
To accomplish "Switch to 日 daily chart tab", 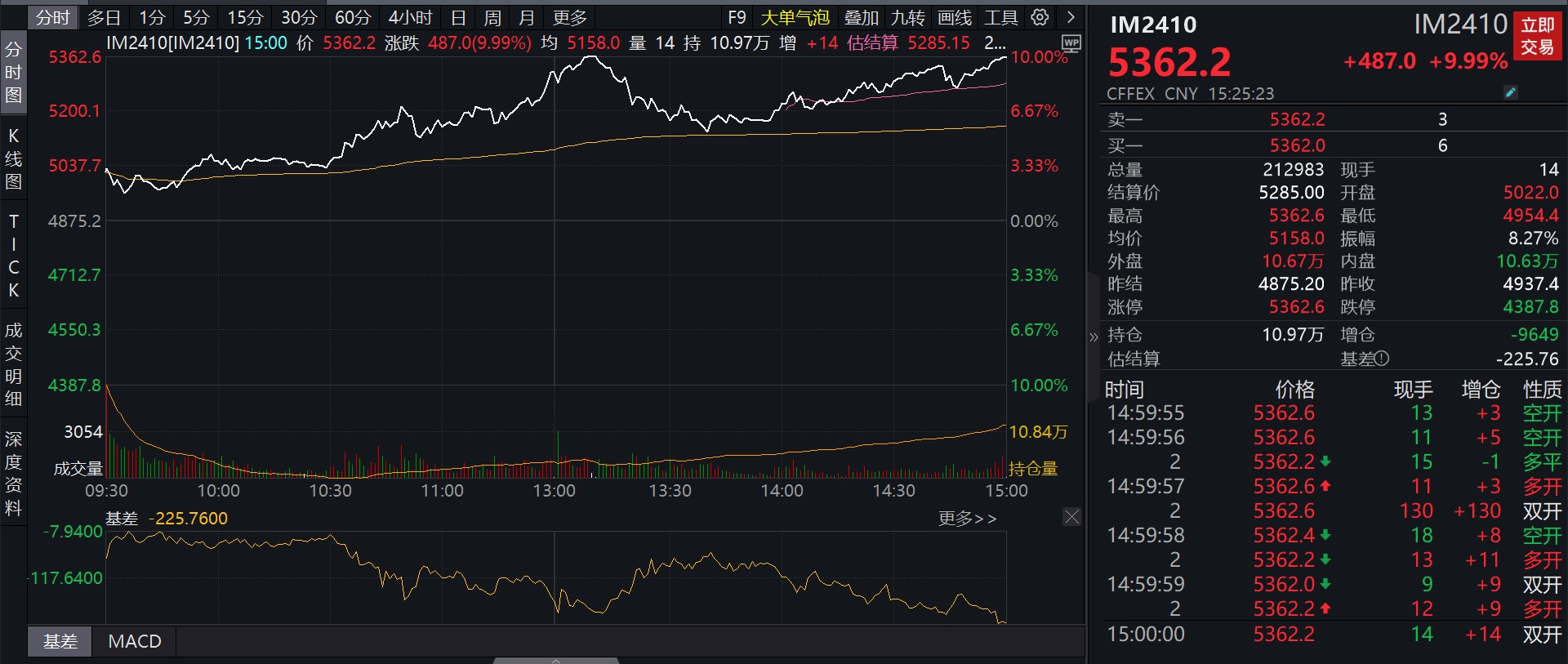I will 458,18.
